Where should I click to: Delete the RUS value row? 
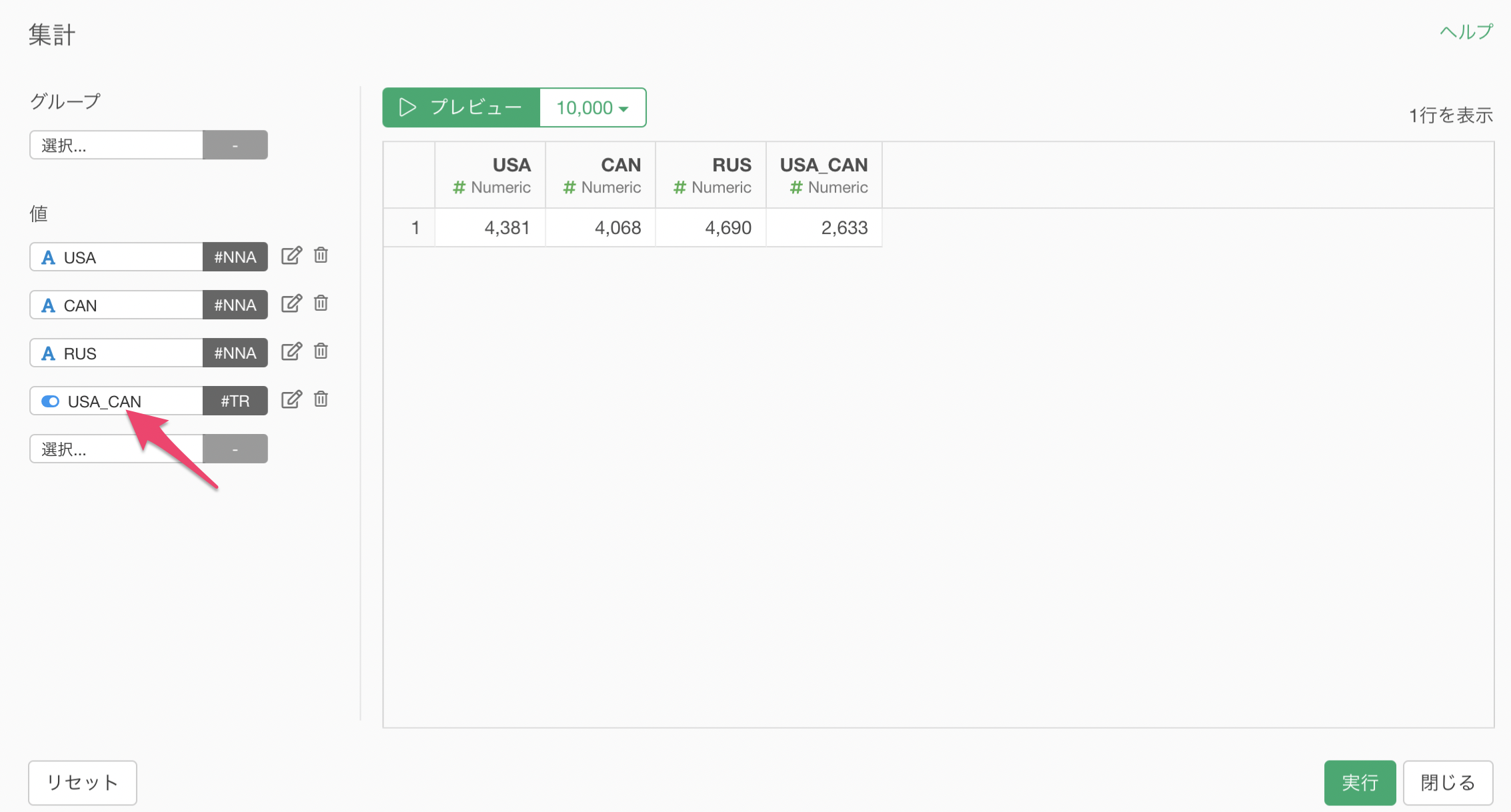tap(321, 351)
